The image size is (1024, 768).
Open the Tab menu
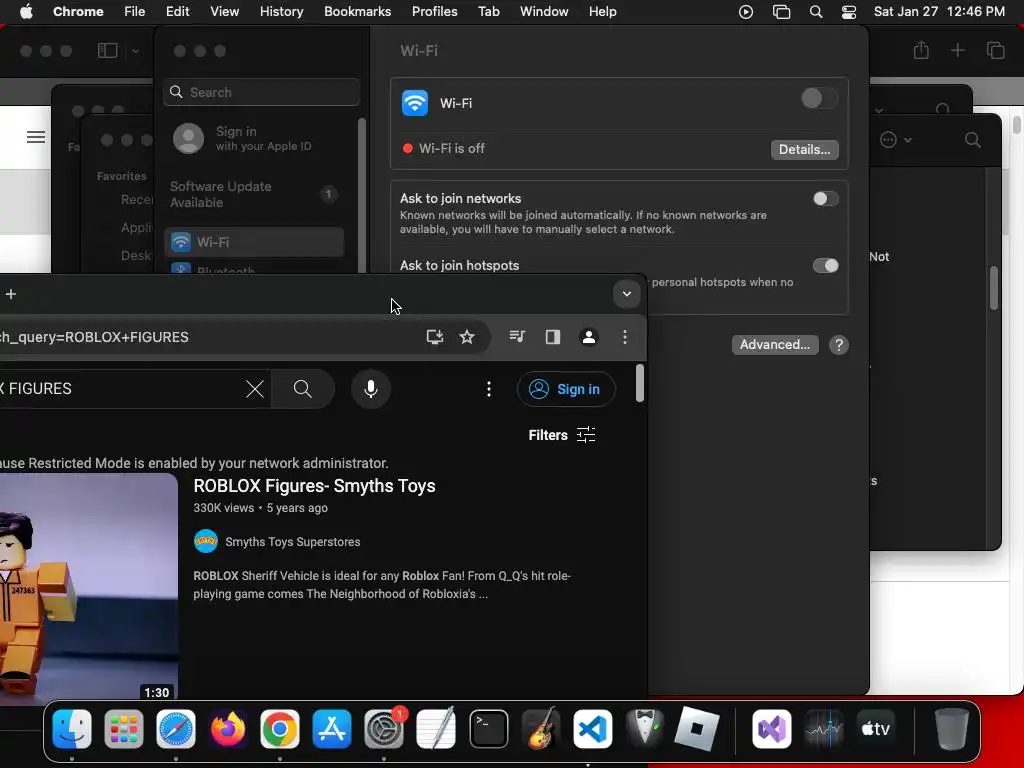[488, 12]
